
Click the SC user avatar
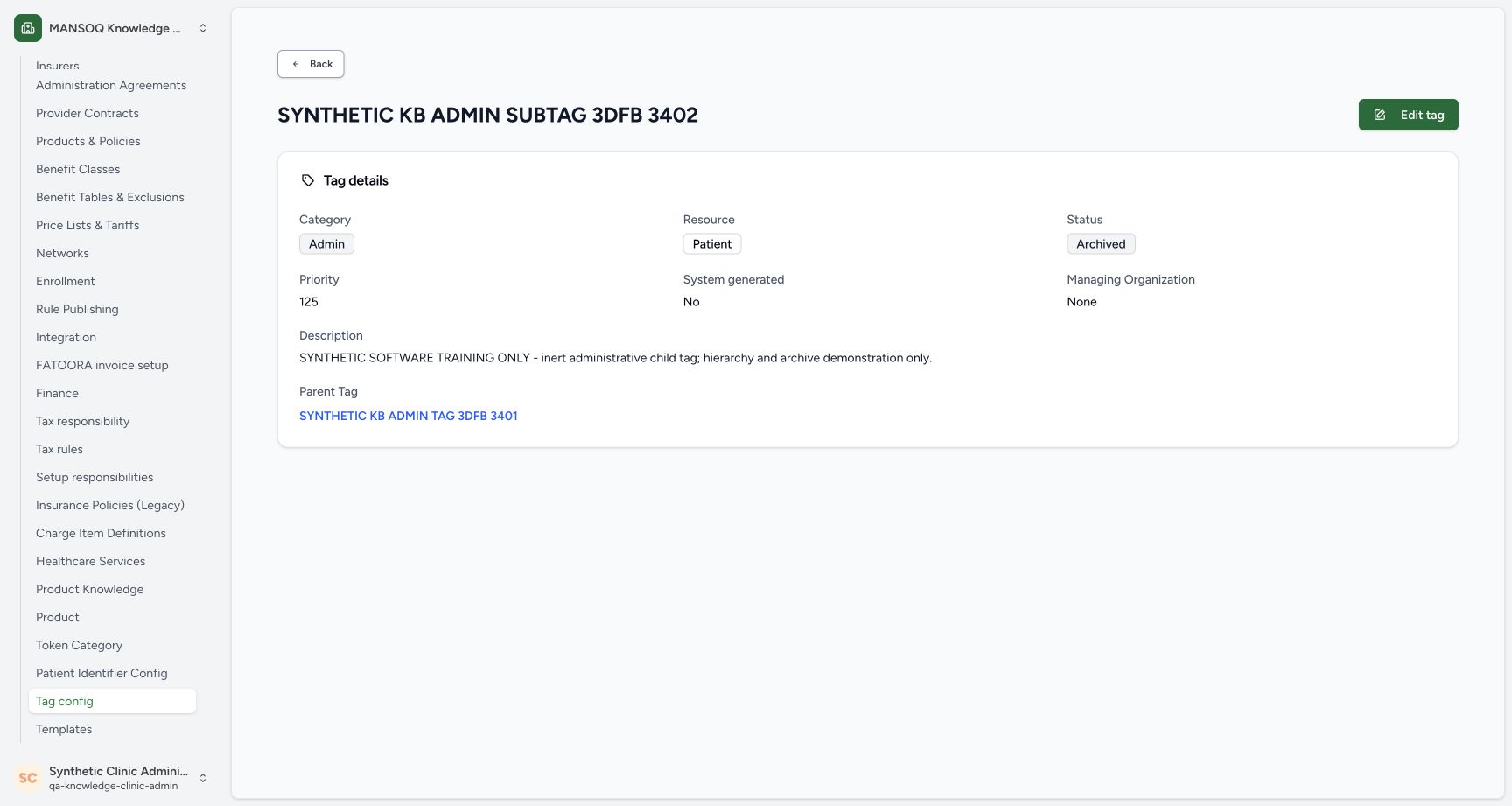28,778
